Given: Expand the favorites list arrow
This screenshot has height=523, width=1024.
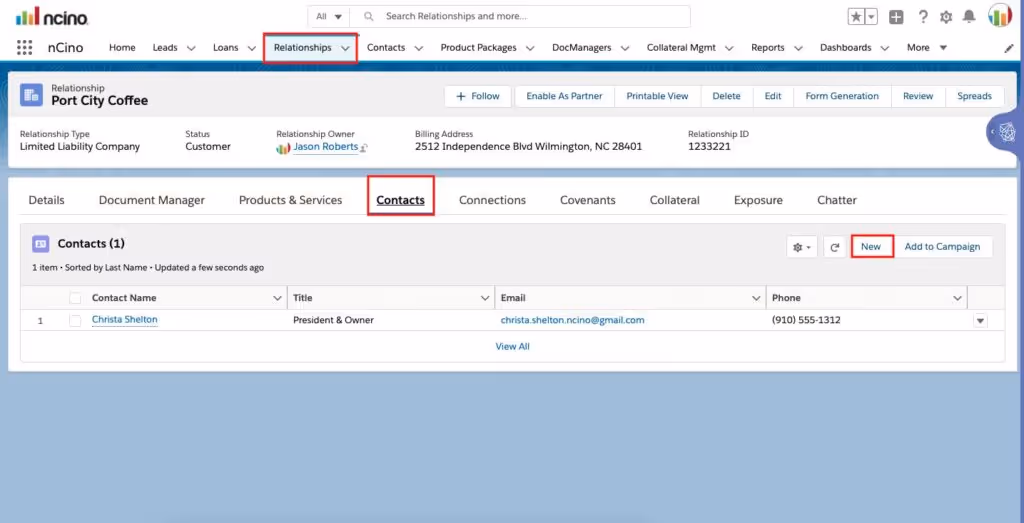Looking at the screenshot, I should [871, 17].
